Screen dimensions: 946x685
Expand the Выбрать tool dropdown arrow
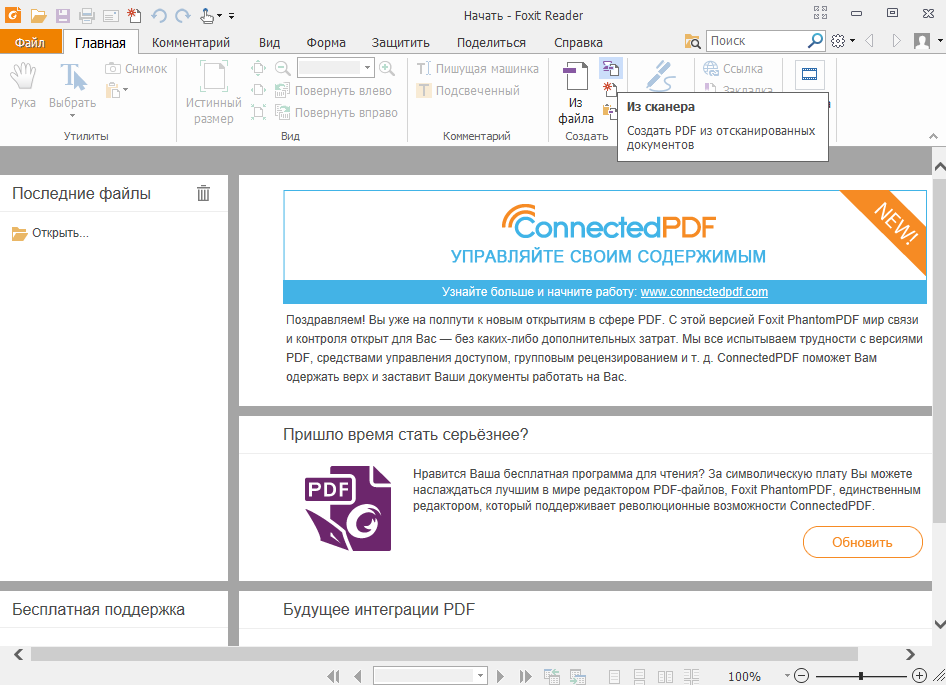(x=72, y=115)
